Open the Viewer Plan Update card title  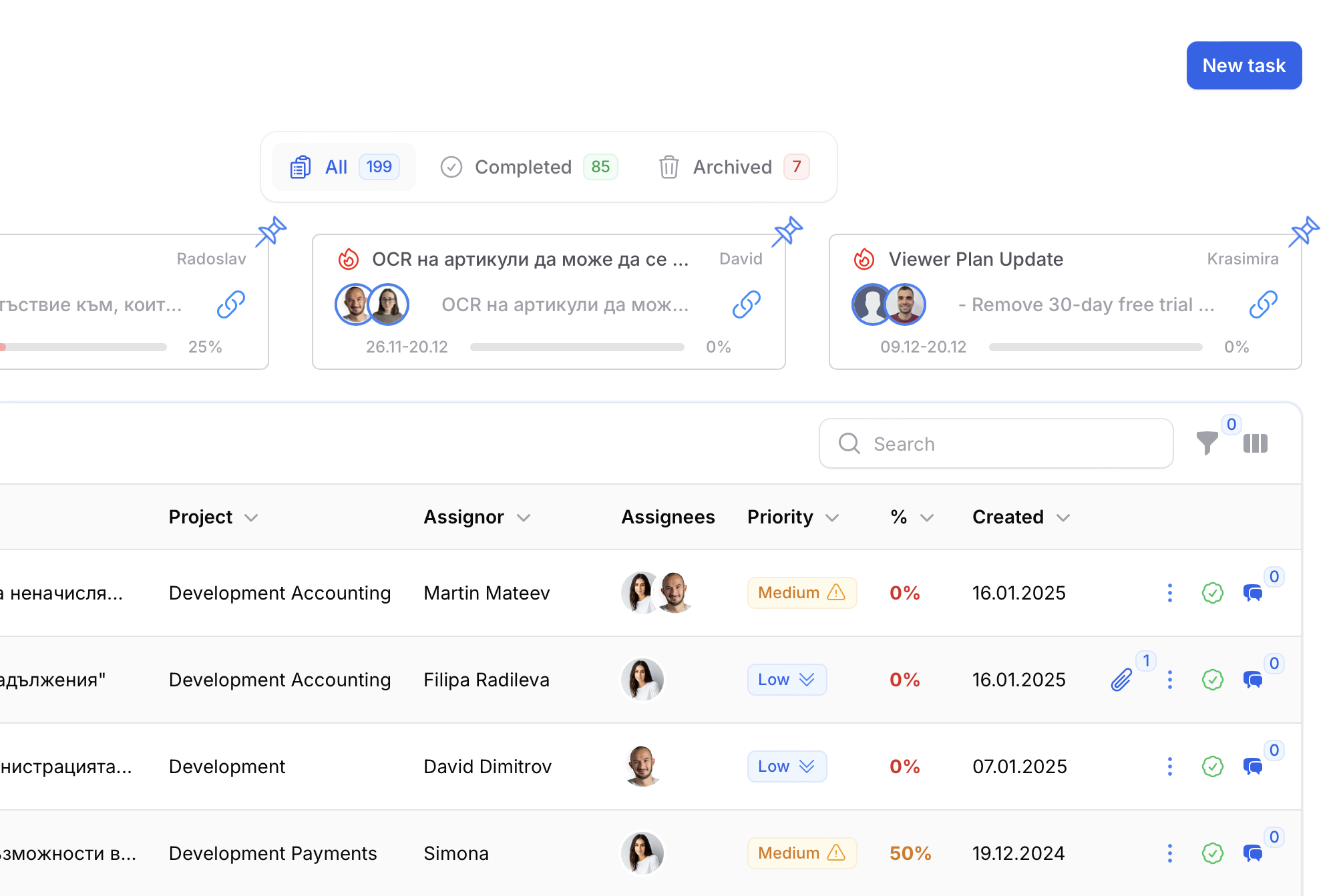click(x=976, y=259)
